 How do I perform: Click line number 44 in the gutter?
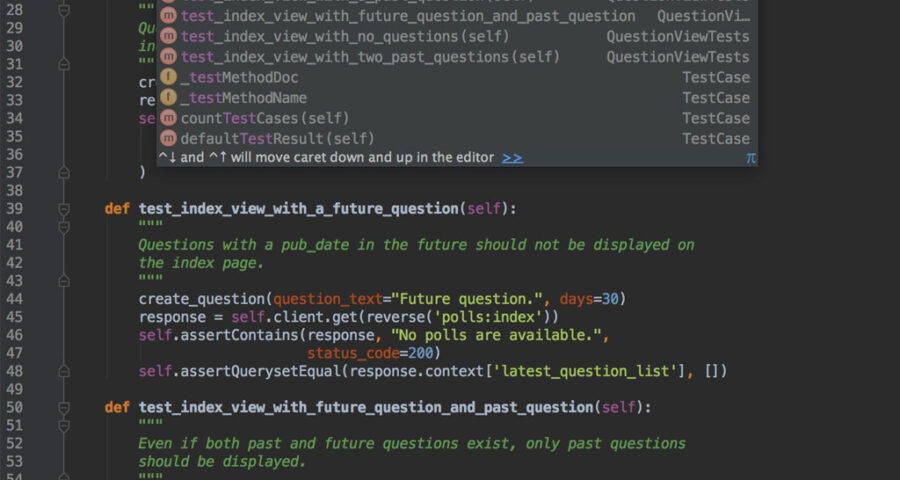13,299
